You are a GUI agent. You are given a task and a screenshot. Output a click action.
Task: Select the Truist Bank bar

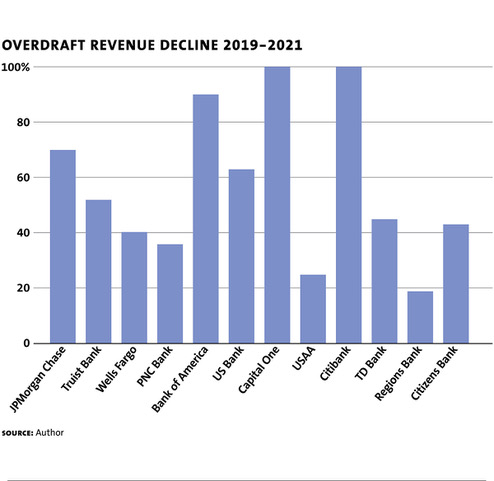[98, 272]
